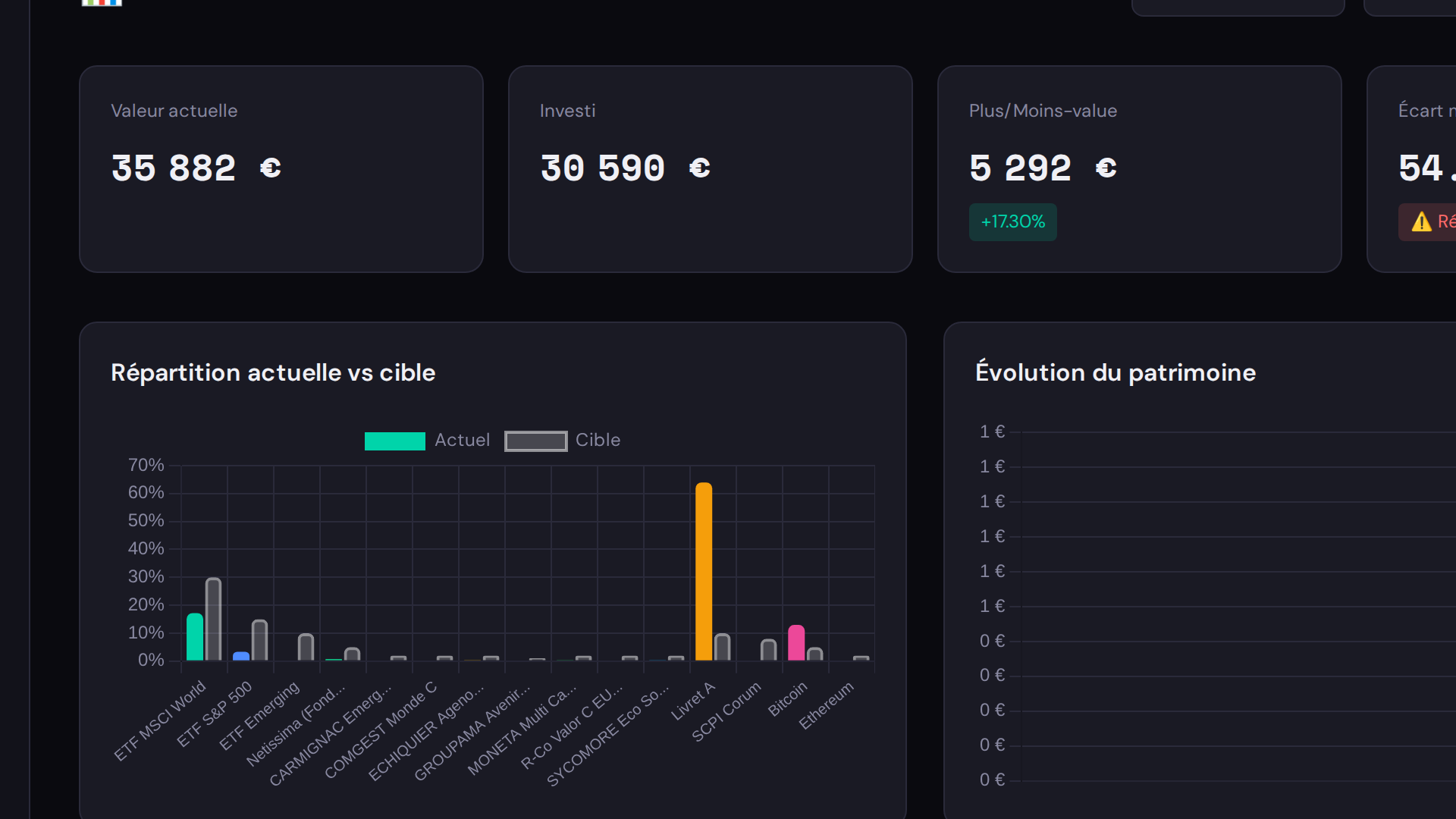Select the Investi card
The image size is (1456, 819).
tap(711, 168)
